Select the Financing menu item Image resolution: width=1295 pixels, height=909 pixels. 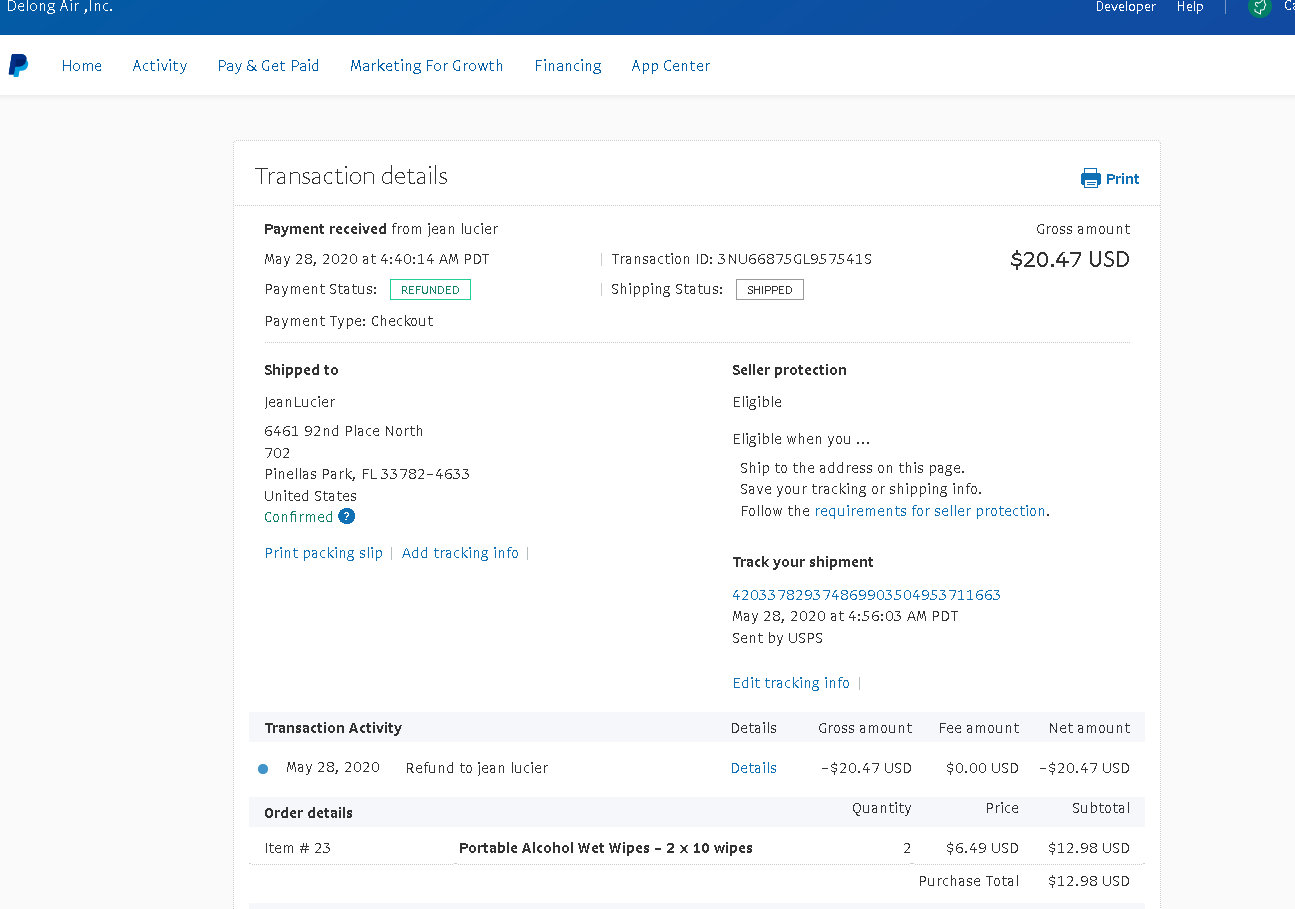click(568, 66)
